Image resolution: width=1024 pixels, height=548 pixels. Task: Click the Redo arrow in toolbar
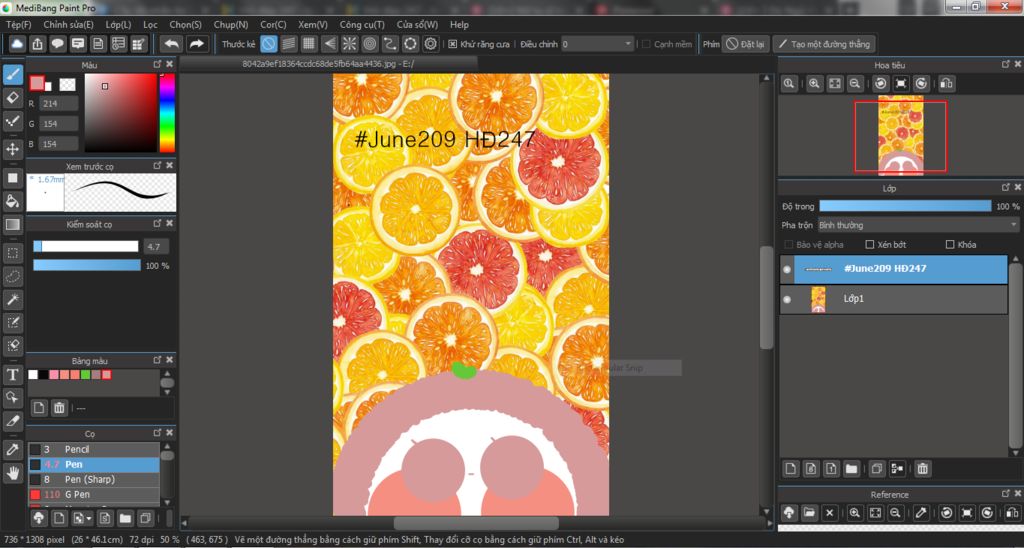tap(196, 44)
